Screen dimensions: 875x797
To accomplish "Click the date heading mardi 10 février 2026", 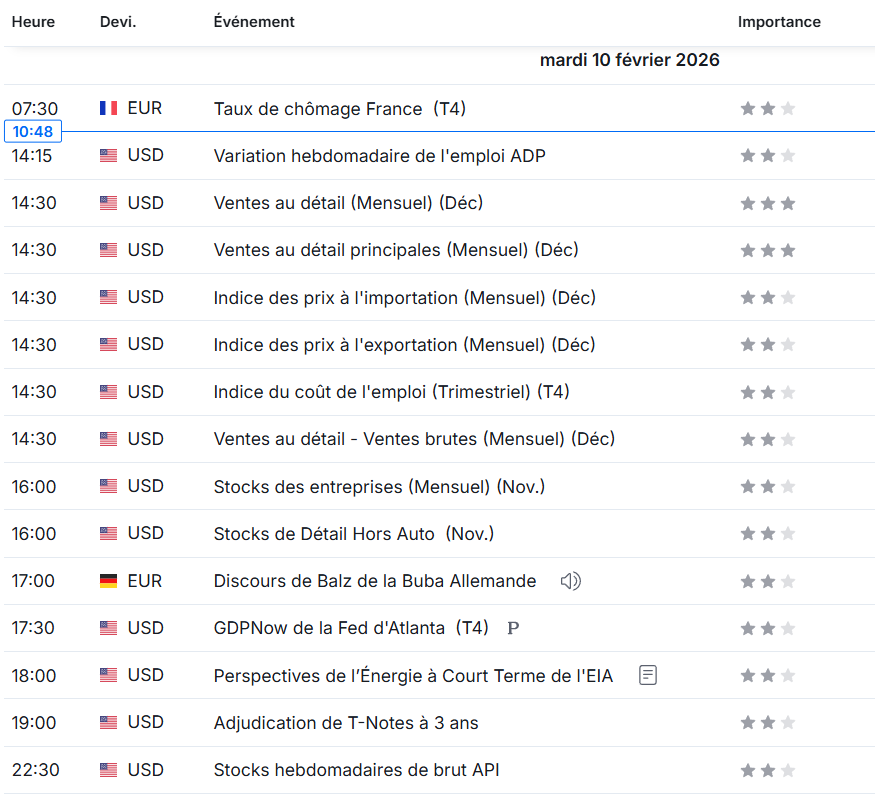I will 629,60.
